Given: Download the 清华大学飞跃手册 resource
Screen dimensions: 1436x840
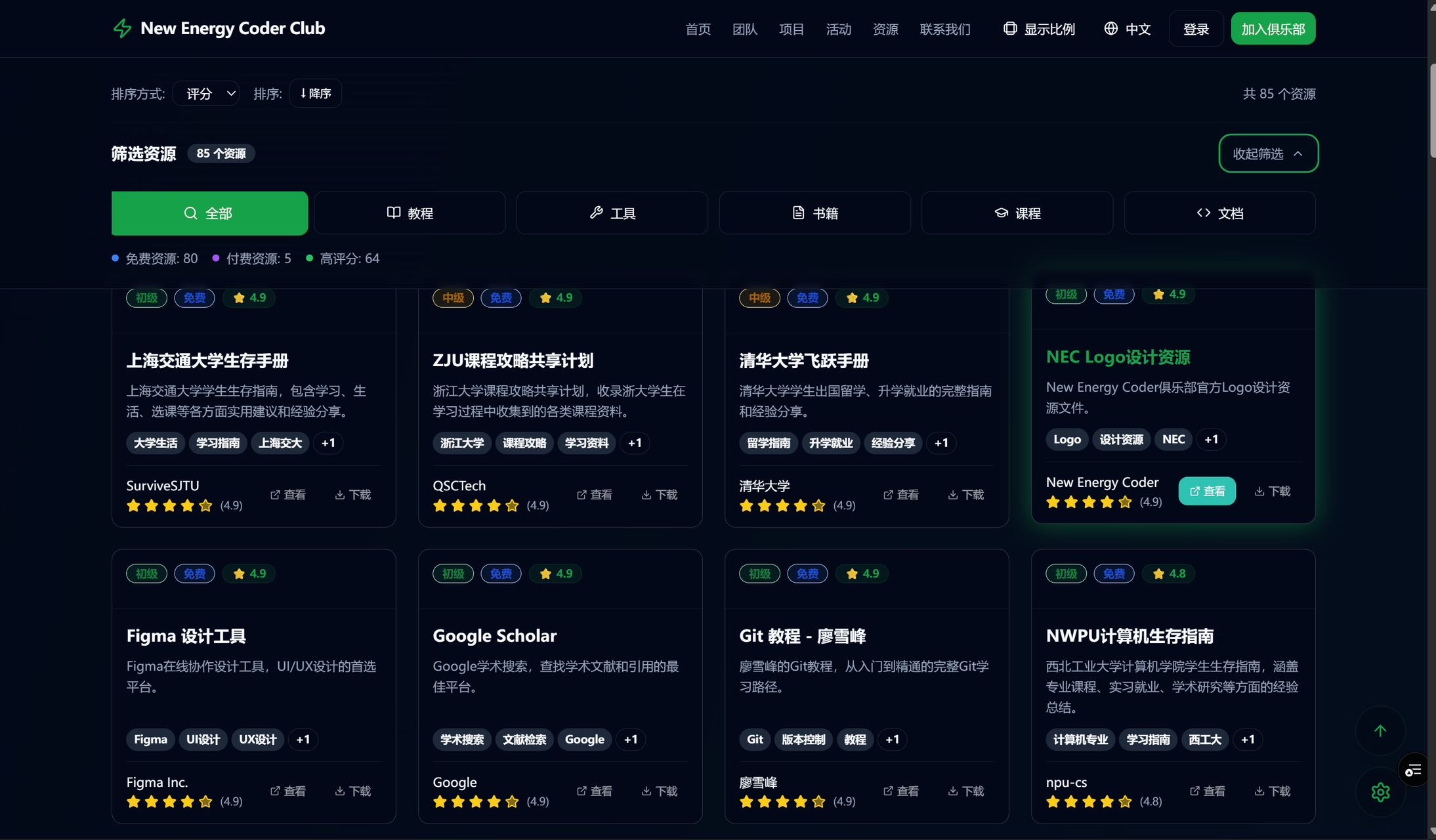Looking at the screenshot, I should 966,495.
